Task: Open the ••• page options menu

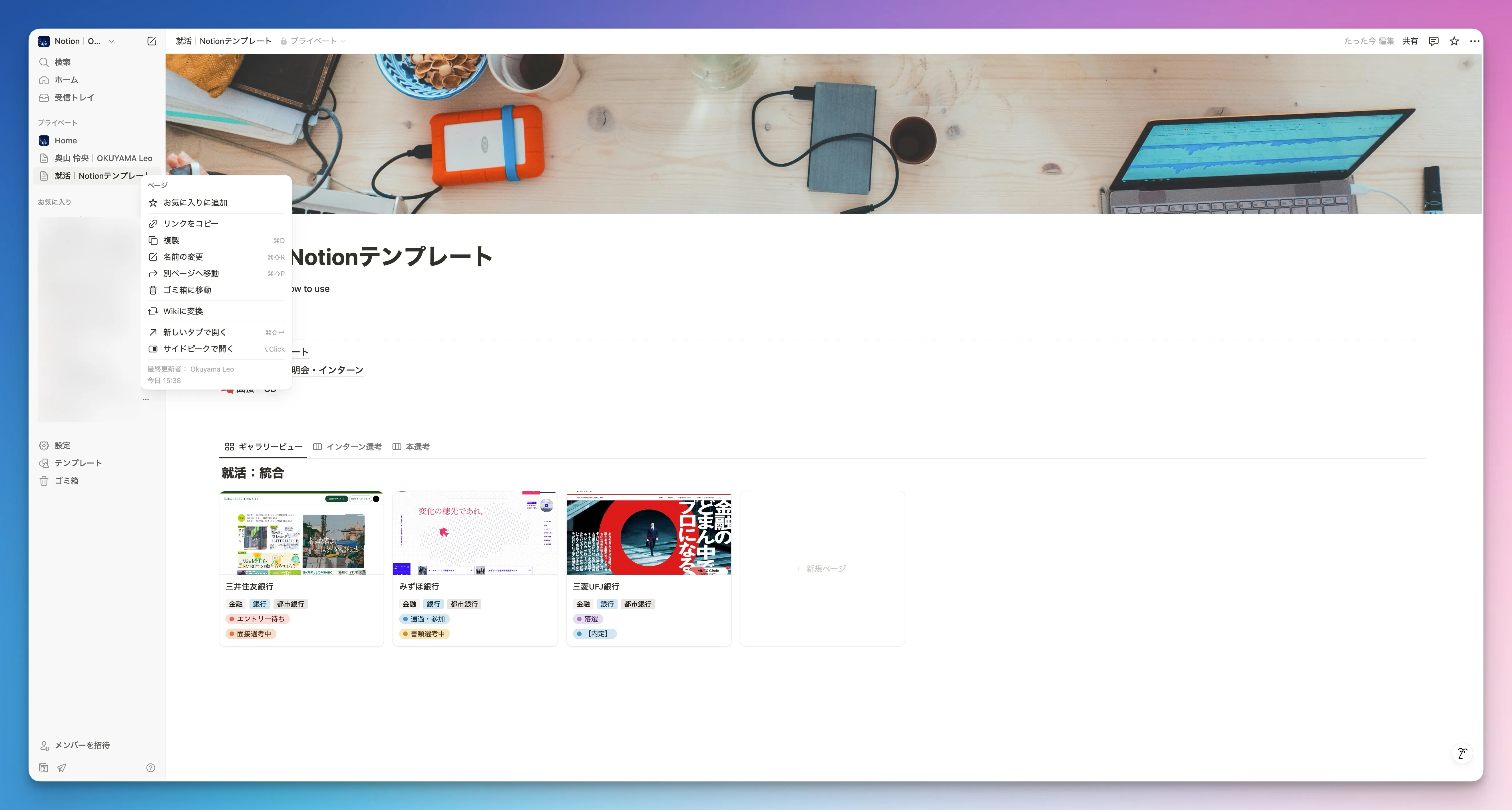Action: click(x=1474, y=41)
